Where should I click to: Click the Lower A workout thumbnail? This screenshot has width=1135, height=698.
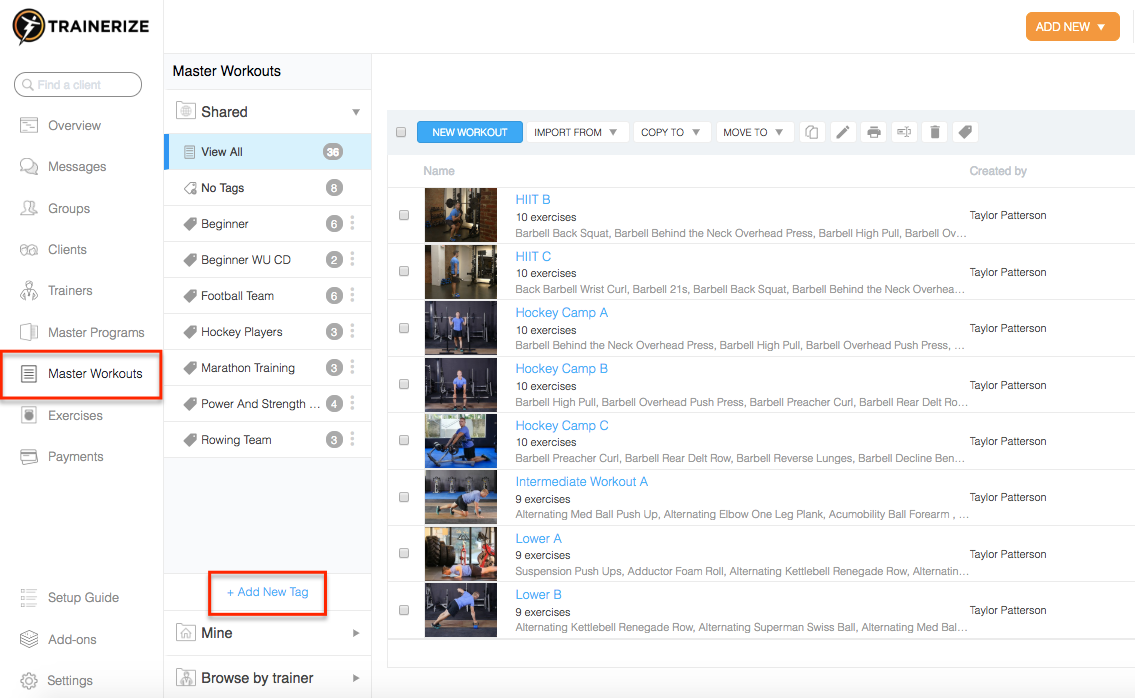point(461,554)
